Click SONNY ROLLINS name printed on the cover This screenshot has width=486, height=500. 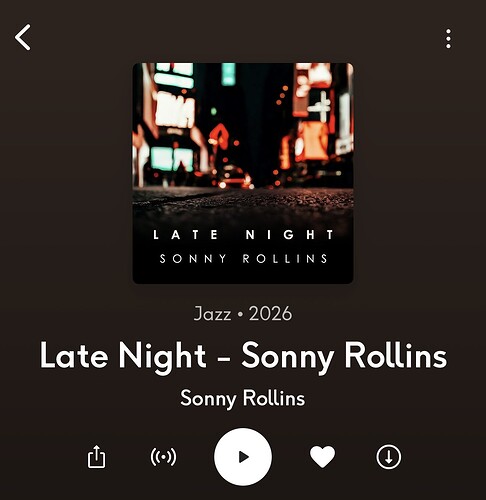[x=244, y=259]
